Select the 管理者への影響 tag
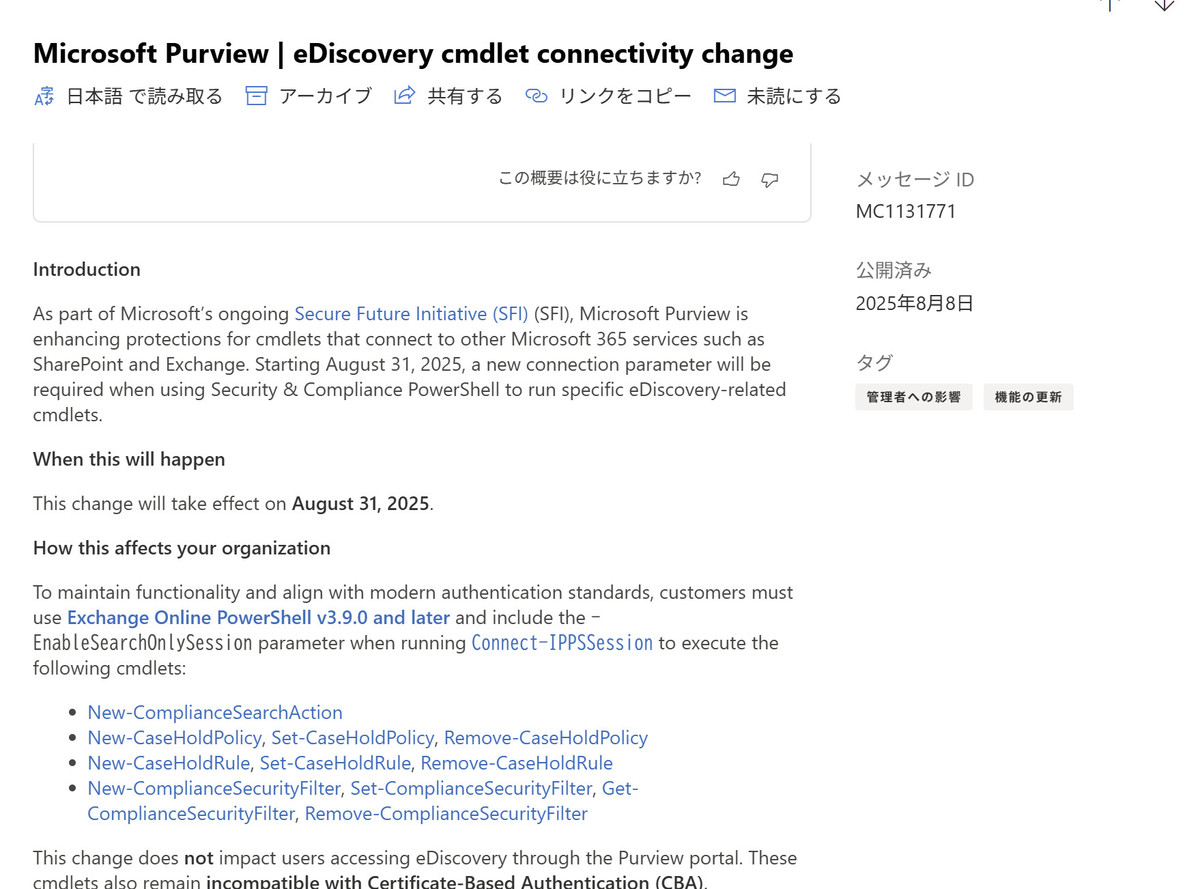The width and height of the screenshot is (1200, 889). coord(914,397)
